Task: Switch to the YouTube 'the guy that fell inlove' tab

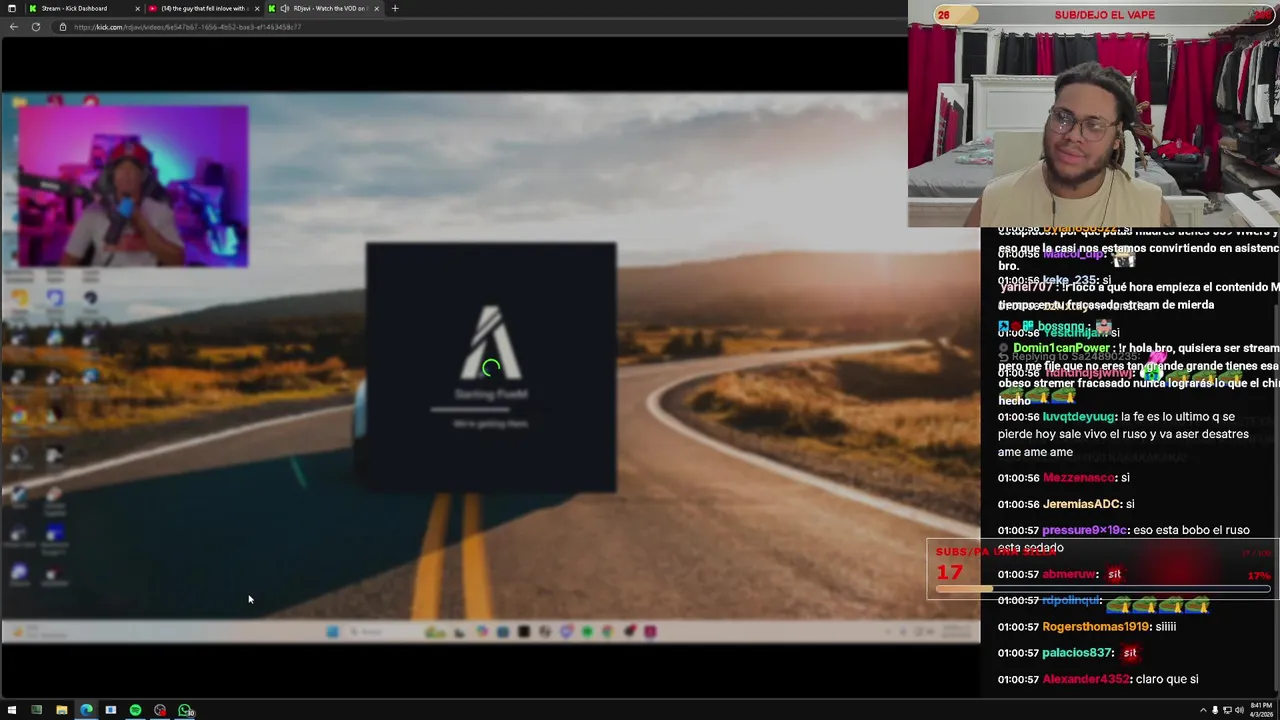Action: coord(203,8)
